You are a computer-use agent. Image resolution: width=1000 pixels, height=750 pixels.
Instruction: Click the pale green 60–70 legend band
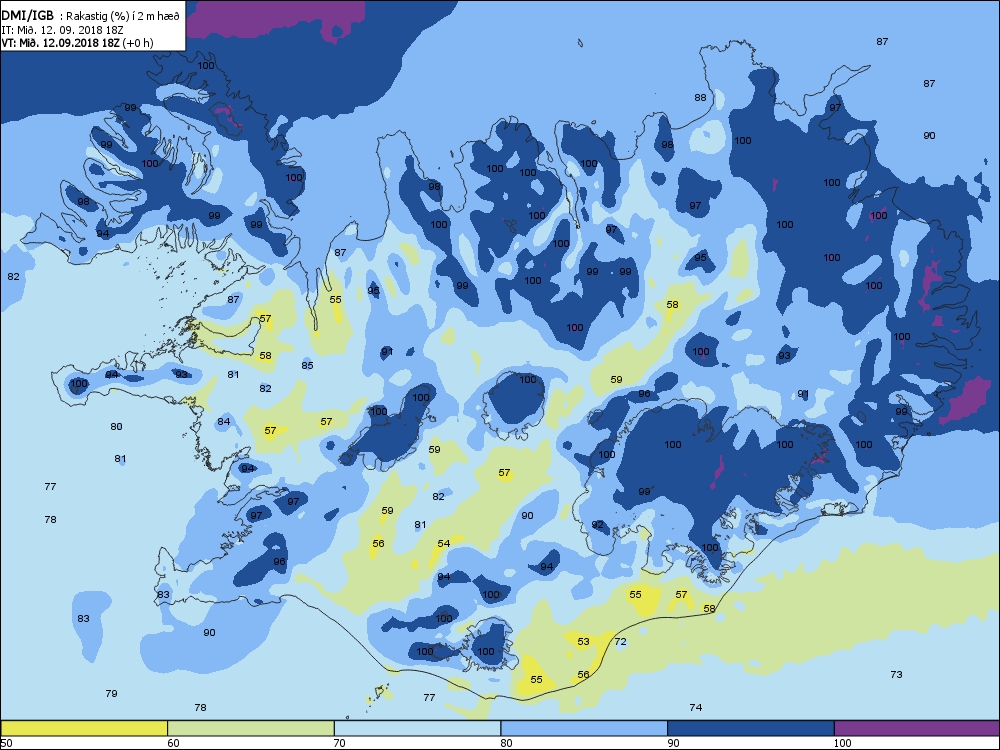click(x=251, y=728)
